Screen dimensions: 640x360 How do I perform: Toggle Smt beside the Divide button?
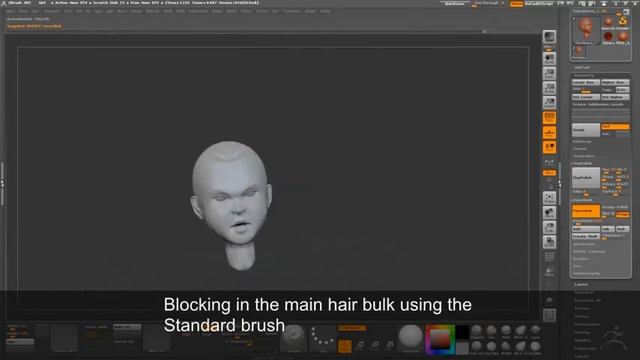click(615, 127)
